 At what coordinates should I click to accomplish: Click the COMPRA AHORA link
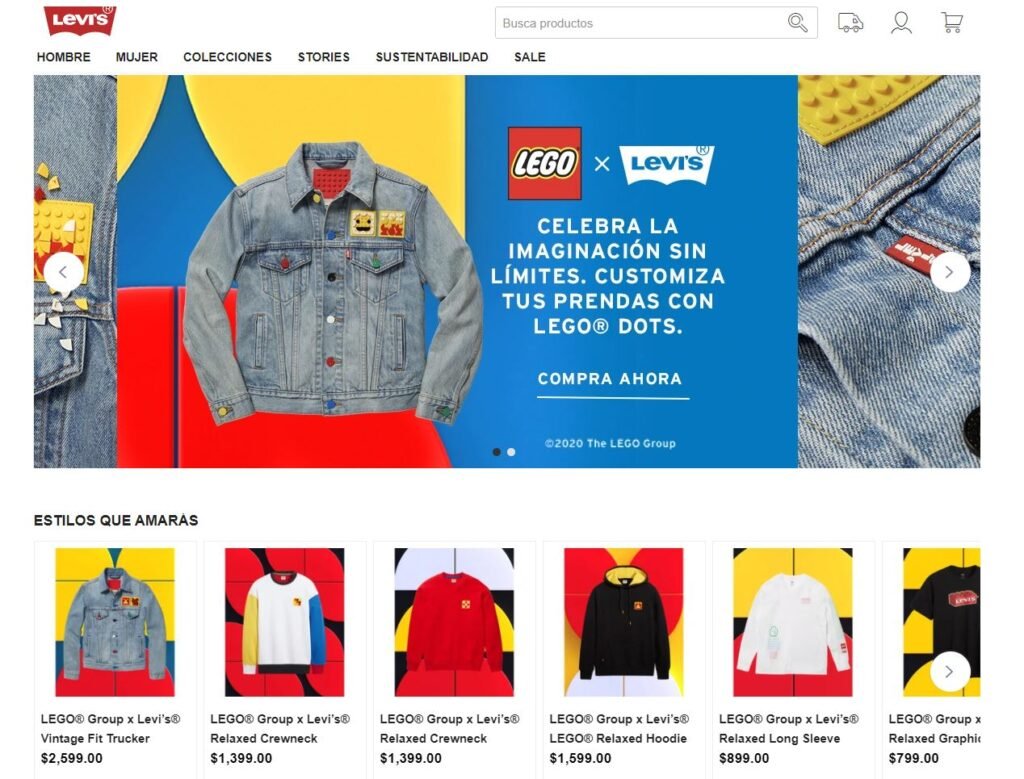coord(610,379)
